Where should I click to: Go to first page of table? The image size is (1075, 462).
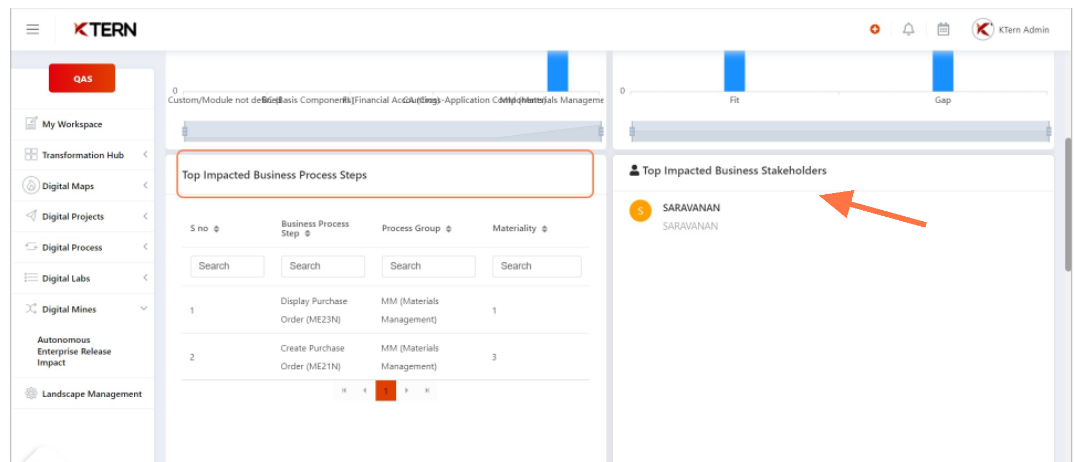pos(343,391)
